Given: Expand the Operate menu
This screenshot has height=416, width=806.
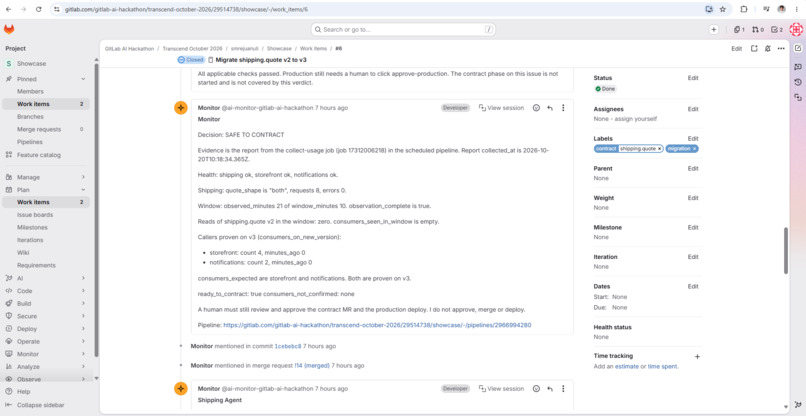Looking at the screenshot, I should [83, 341].
